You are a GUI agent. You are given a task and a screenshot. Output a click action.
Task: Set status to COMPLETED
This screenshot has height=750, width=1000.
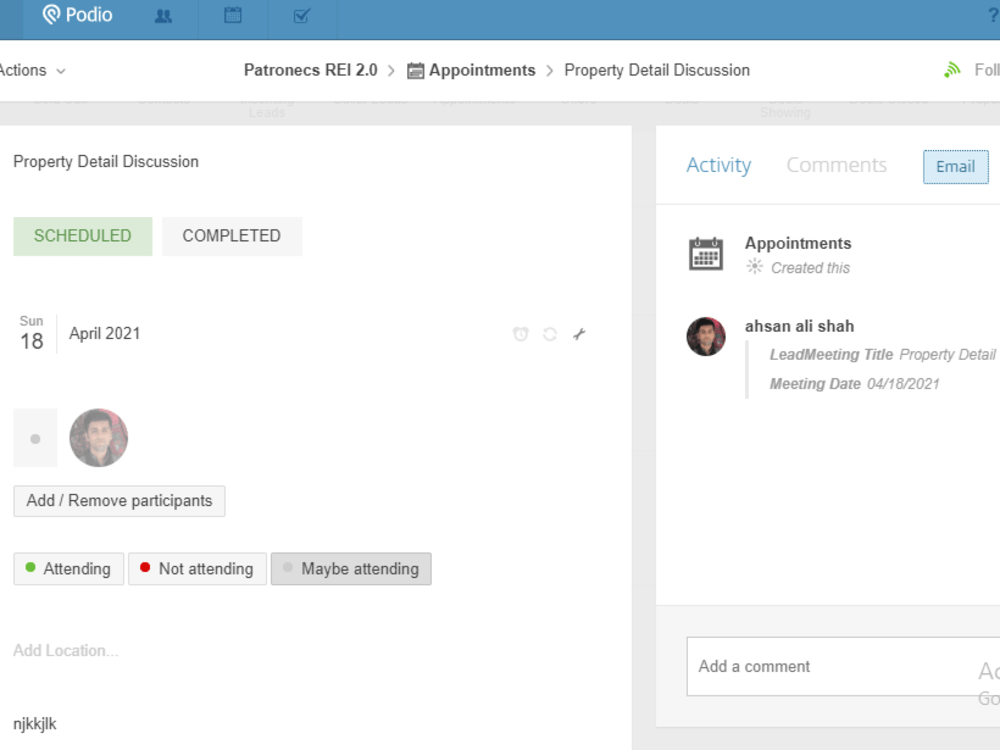(x=232, y=236)
